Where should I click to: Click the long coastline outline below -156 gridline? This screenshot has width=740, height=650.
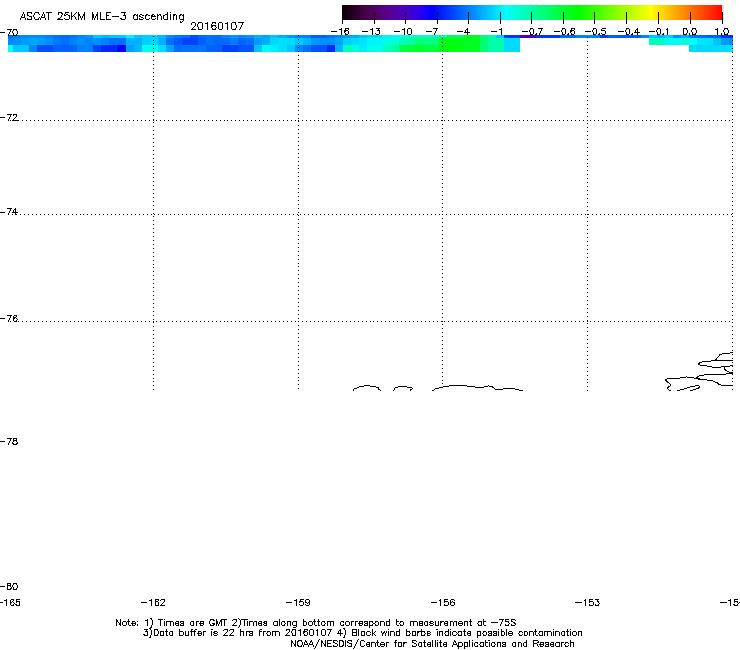478,388
